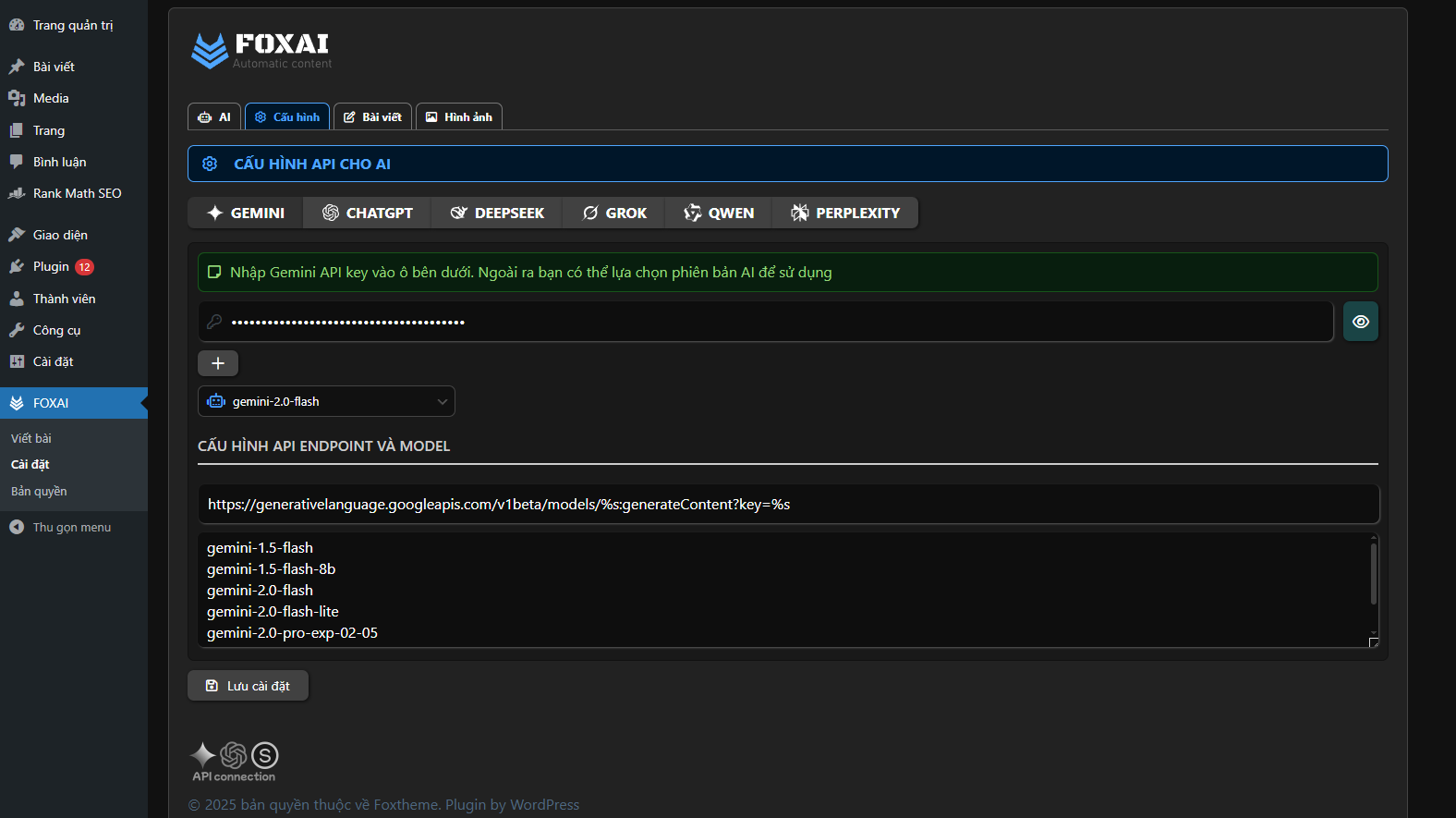
Task: Click the FOXAI logo at top
Action: coord(261,51)
